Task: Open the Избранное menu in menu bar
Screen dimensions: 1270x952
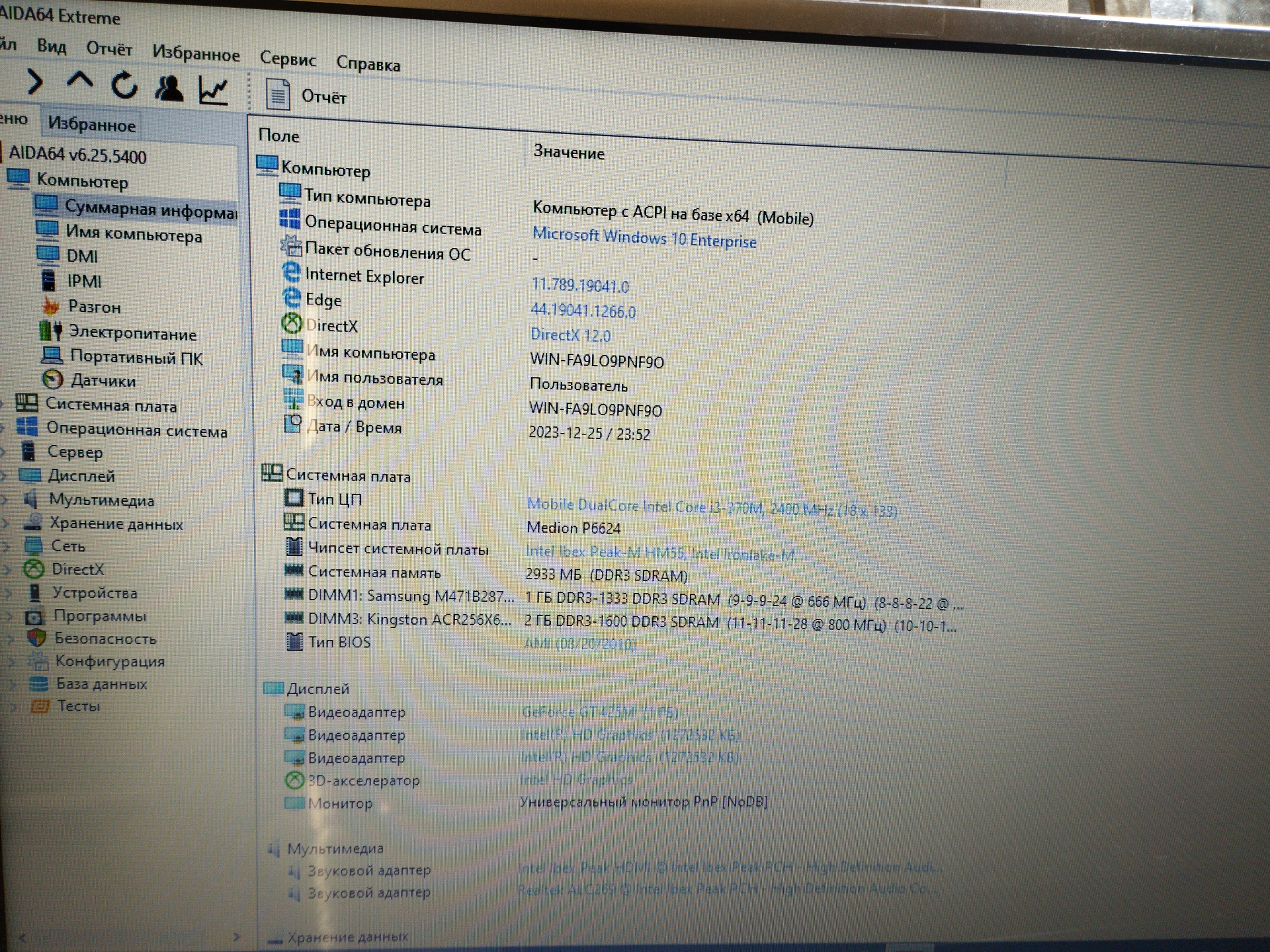Action: pyautogui.click(x=196, y=53)
